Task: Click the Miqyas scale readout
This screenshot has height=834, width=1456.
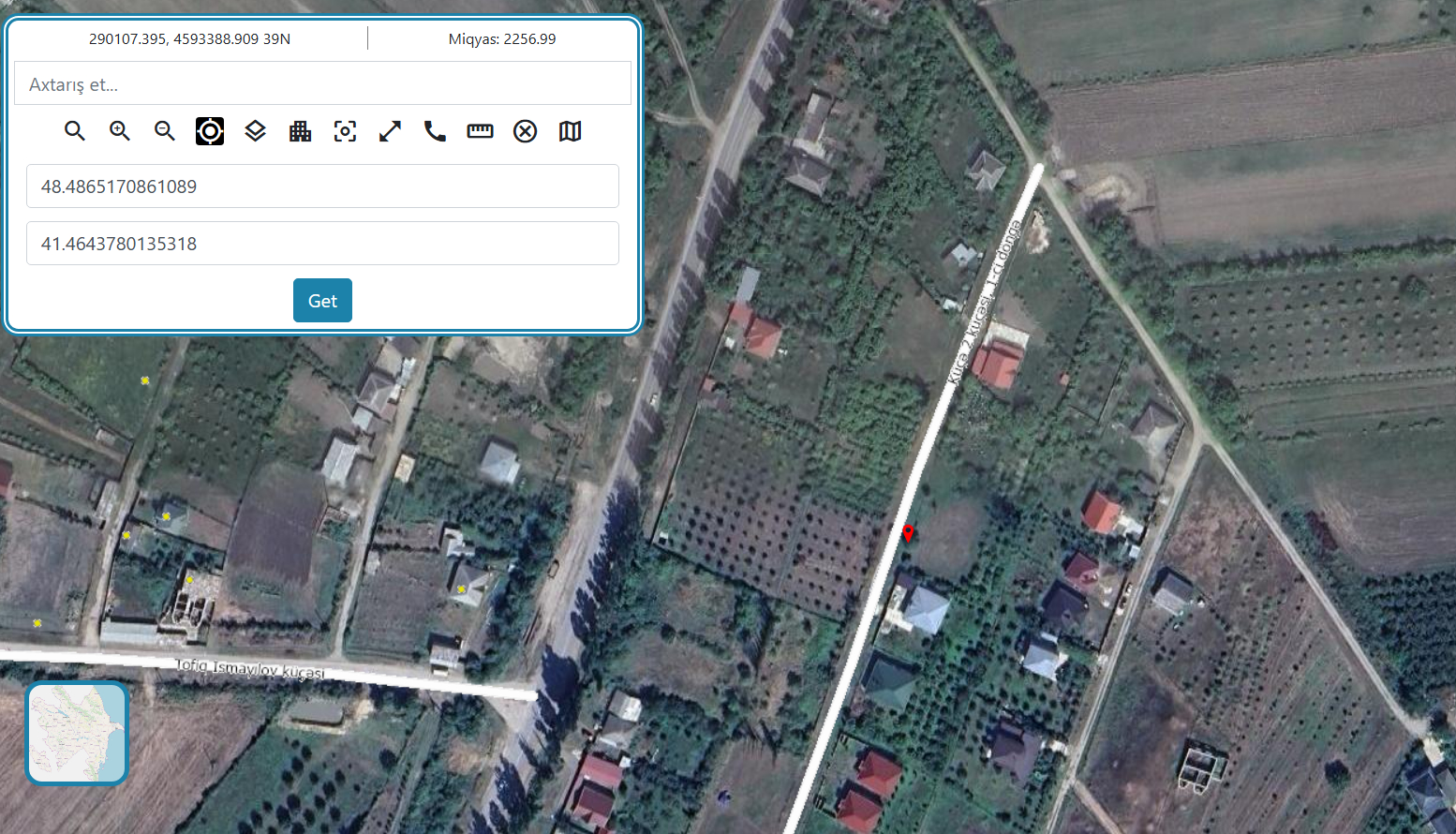Action: 502,39
